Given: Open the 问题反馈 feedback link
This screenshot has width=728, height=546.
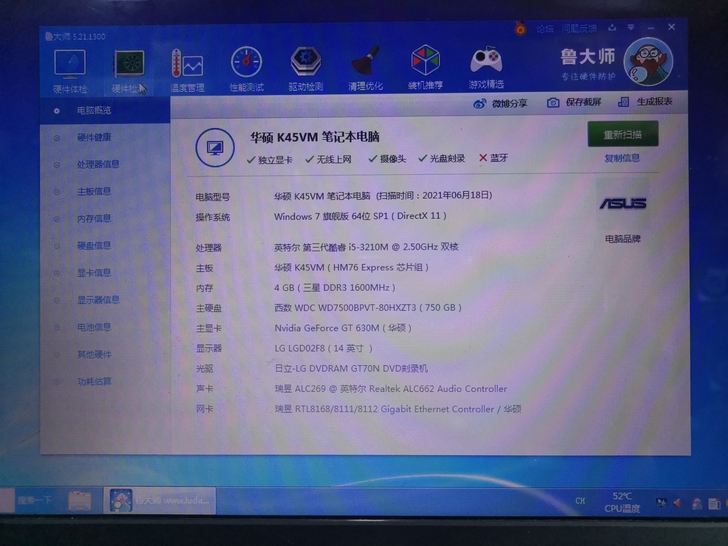Looking at the screenshot, I should pyautogui.click(x=578, y=28).
